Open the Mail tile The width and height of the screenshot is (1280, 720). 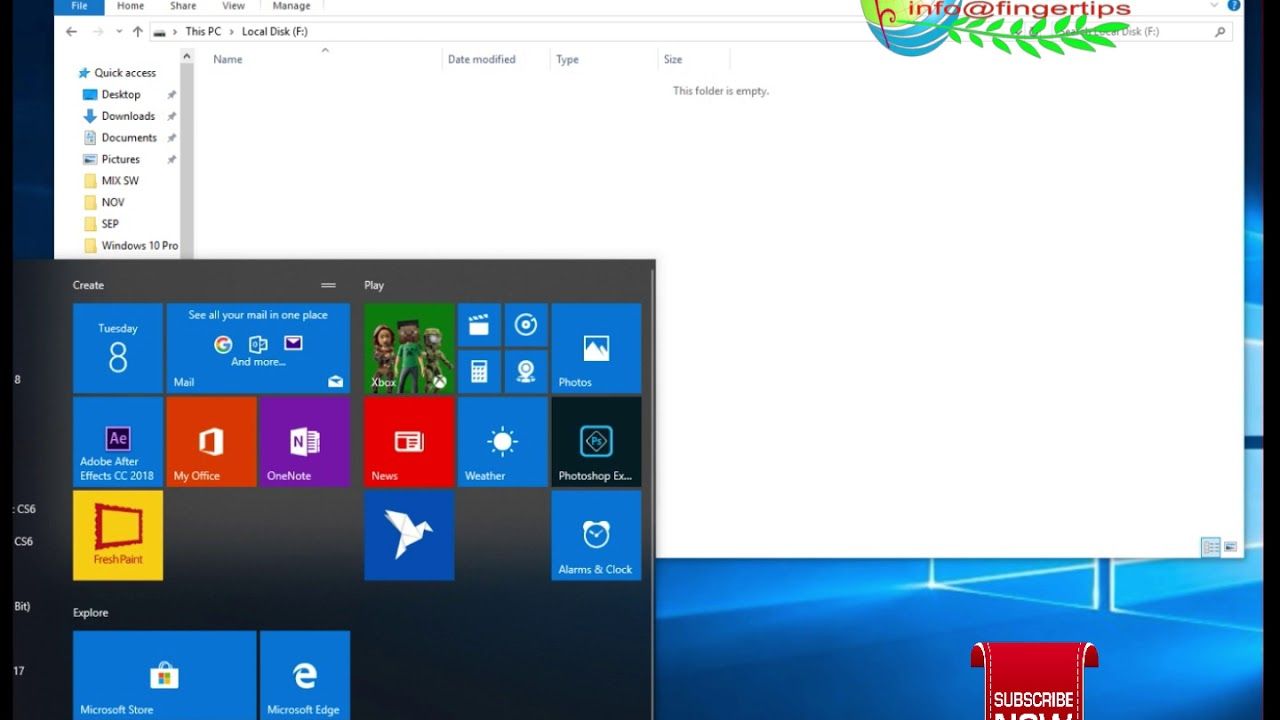tap(258, 348)
